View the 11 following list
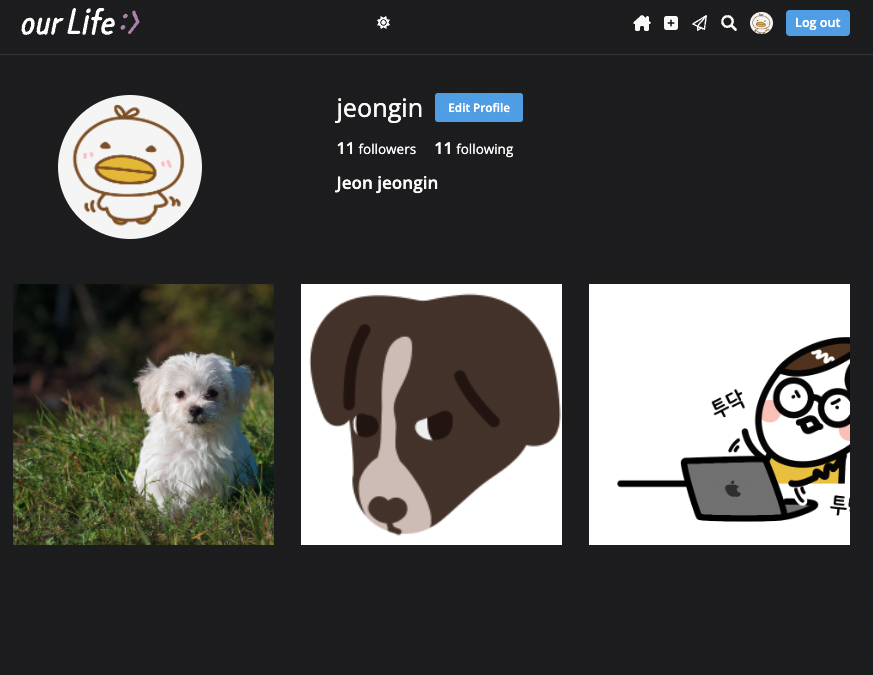The width and height of the screenshot is (873, 675). pyautogui.click(x=474, y=149)
